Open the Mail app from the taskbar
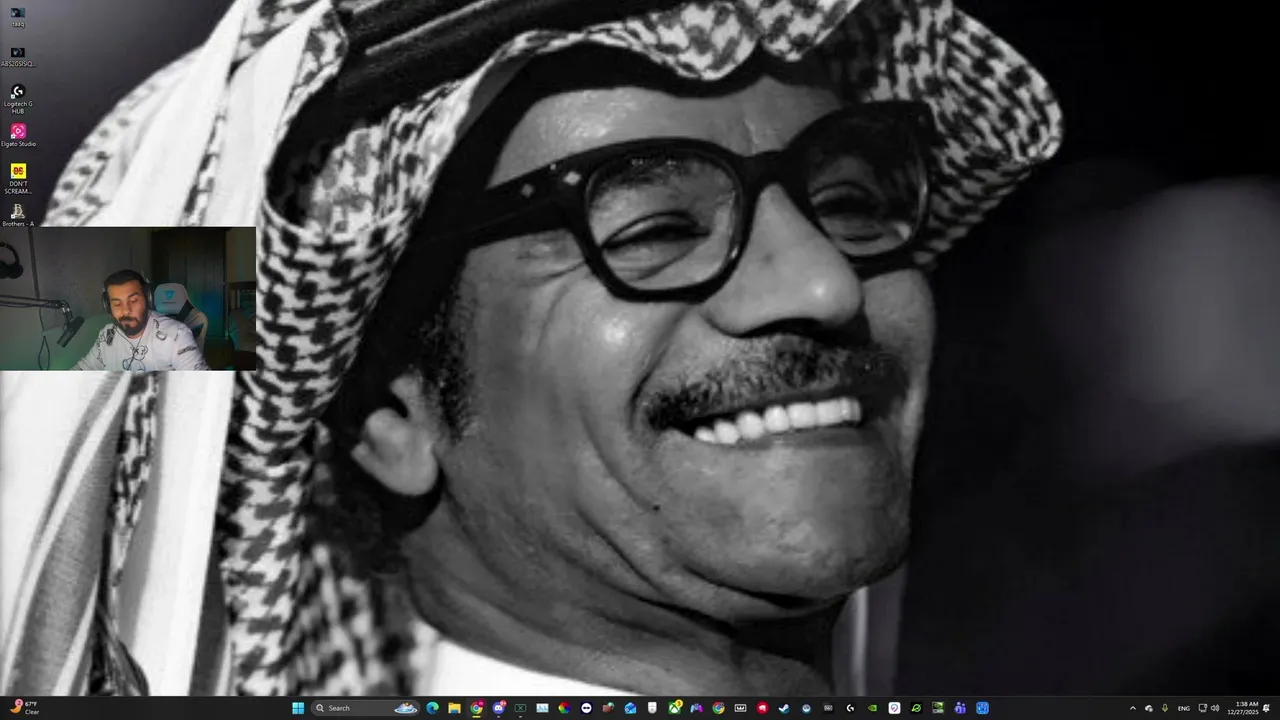The width and height of the screenshot is (1280, 720). coord(630,708)
